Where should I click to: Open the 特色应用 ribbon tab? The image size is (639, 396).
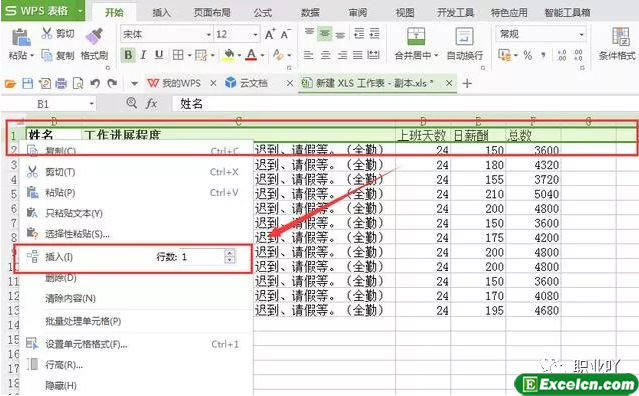[x=509, y=13]
